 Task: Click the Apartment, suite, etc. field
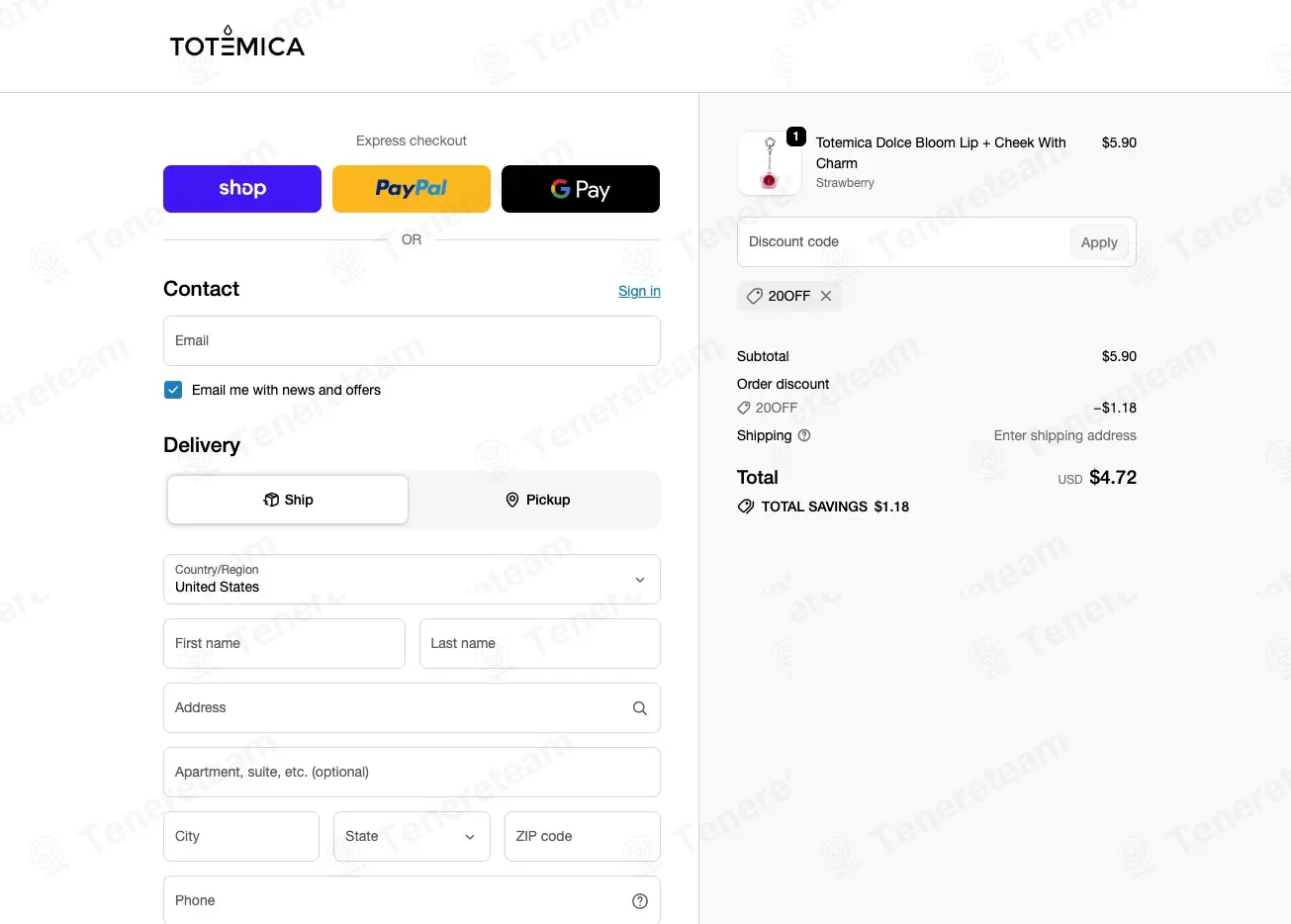click(x=412, y=772)
